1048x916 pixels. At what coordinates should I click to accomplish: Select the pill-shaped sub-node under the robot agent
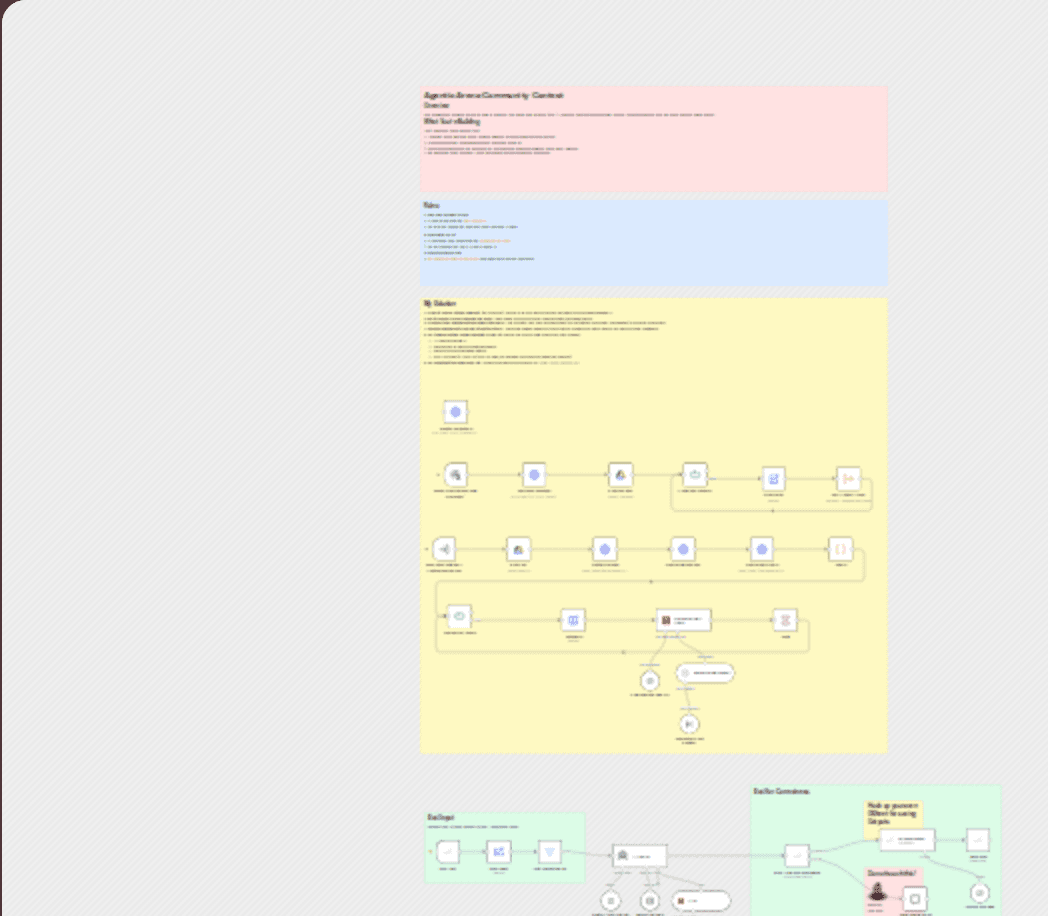point(700,900)
